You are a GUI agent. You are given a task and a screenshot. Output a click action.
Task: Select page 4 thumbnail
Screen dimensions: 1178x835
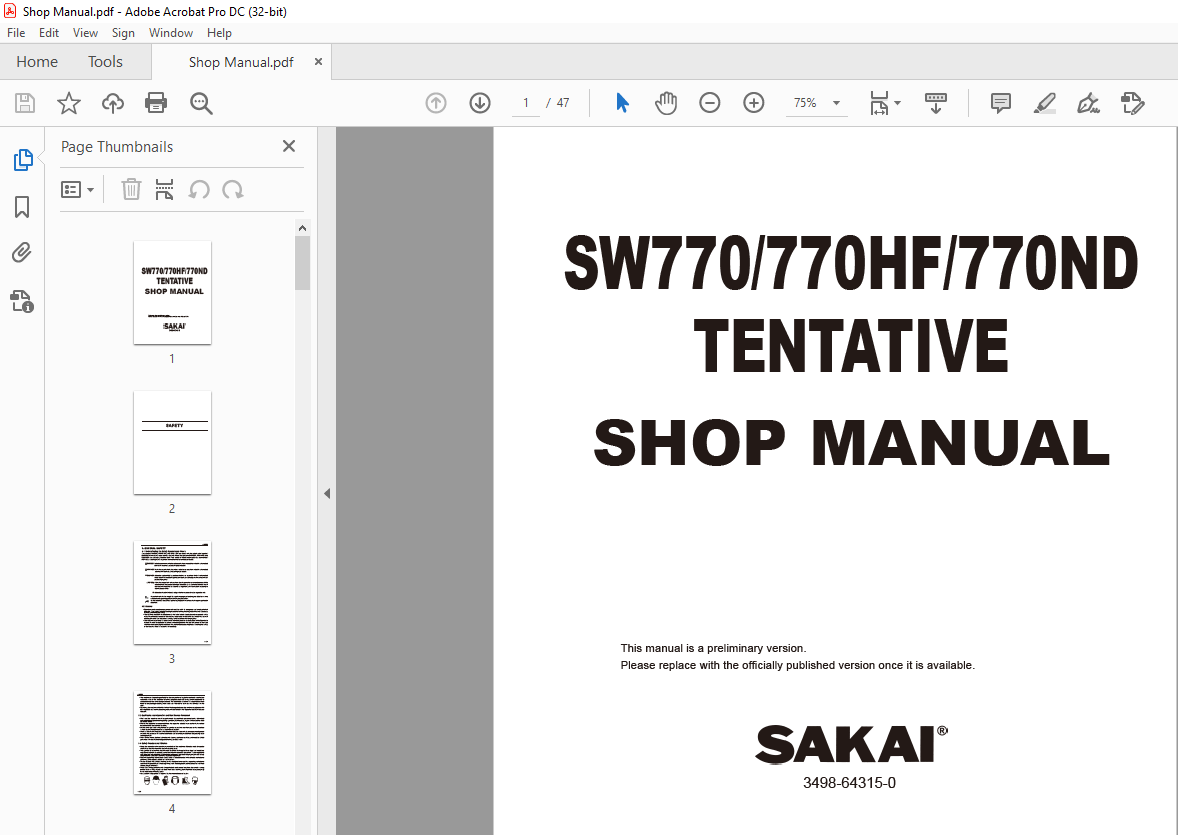tap(172, 743)
